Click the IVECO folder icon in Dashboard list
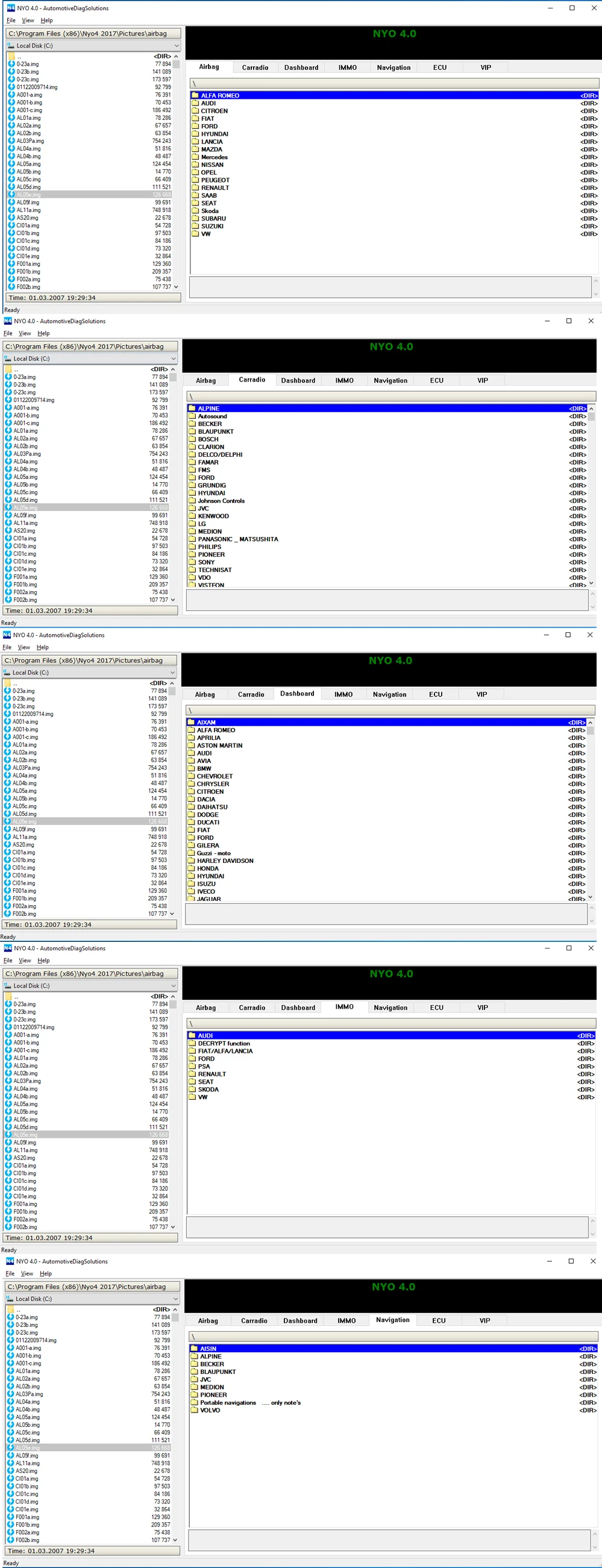This screenshot has height=1568, width=602. 191,892
